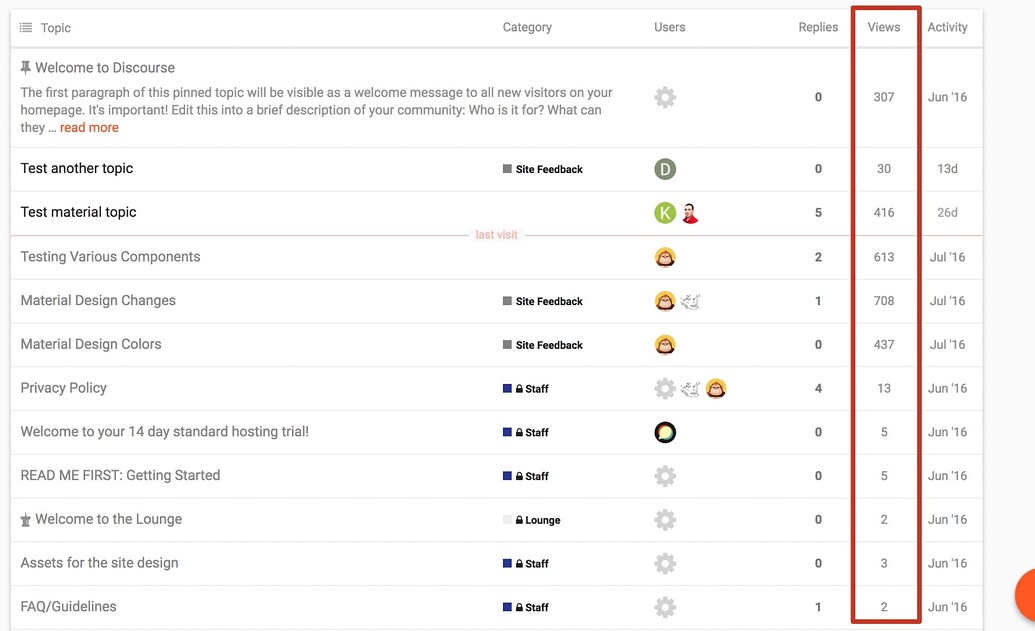Image resolution: width=1035 pixels, height=631 pixels.
Task: Open the green "D" user avatar
Action: coord(665,169)
